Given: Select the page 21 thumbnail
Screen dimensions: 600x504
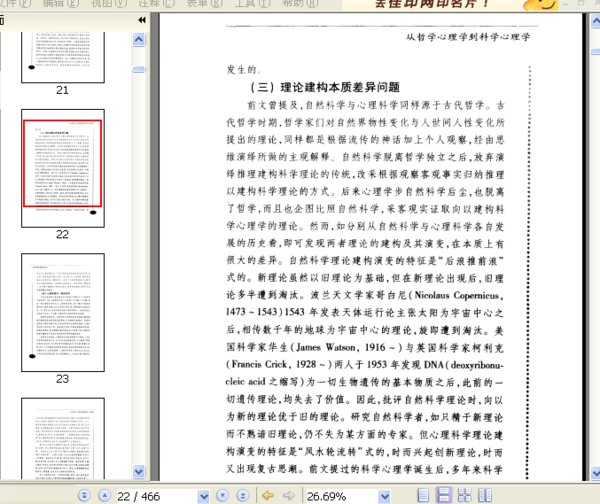Looking at the screenshot, I should click(63, 57).
